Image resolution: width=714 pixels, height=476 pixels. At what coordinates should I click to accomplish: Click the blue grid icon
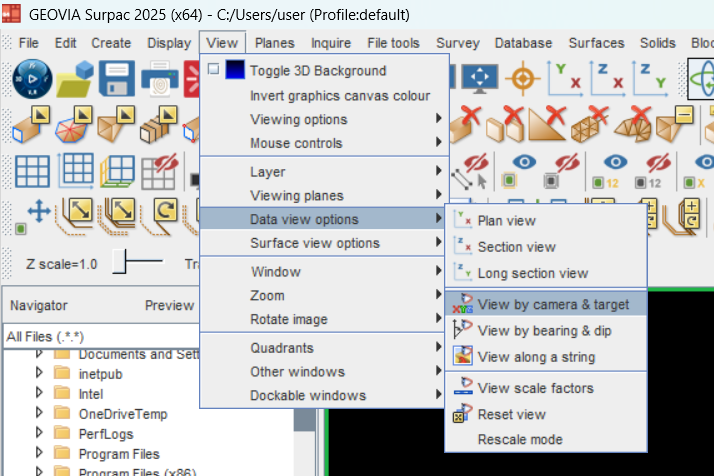pos(32,171)
